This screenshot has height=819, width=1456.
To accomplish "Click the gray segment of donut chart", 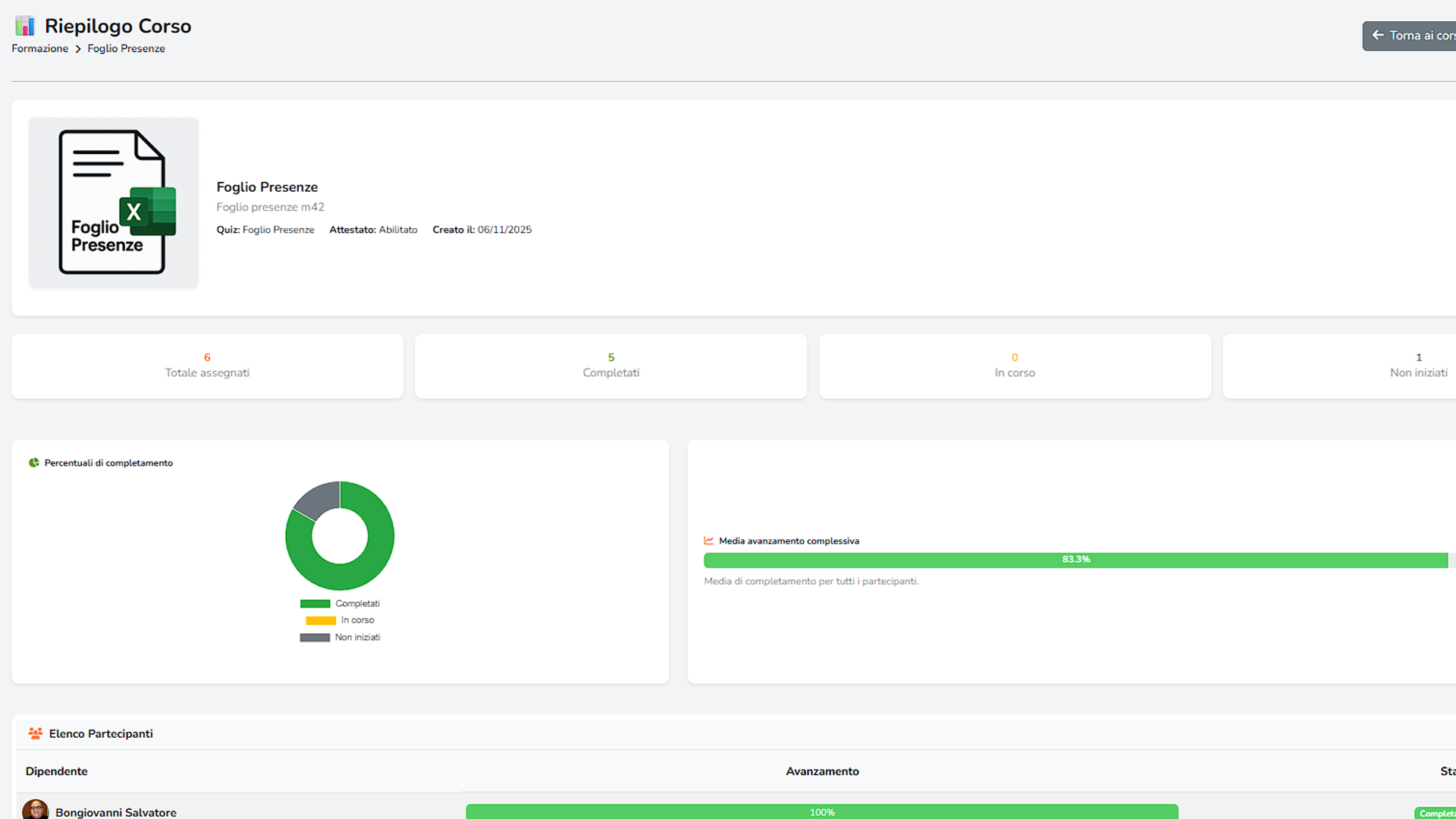I will click(319, 497).
